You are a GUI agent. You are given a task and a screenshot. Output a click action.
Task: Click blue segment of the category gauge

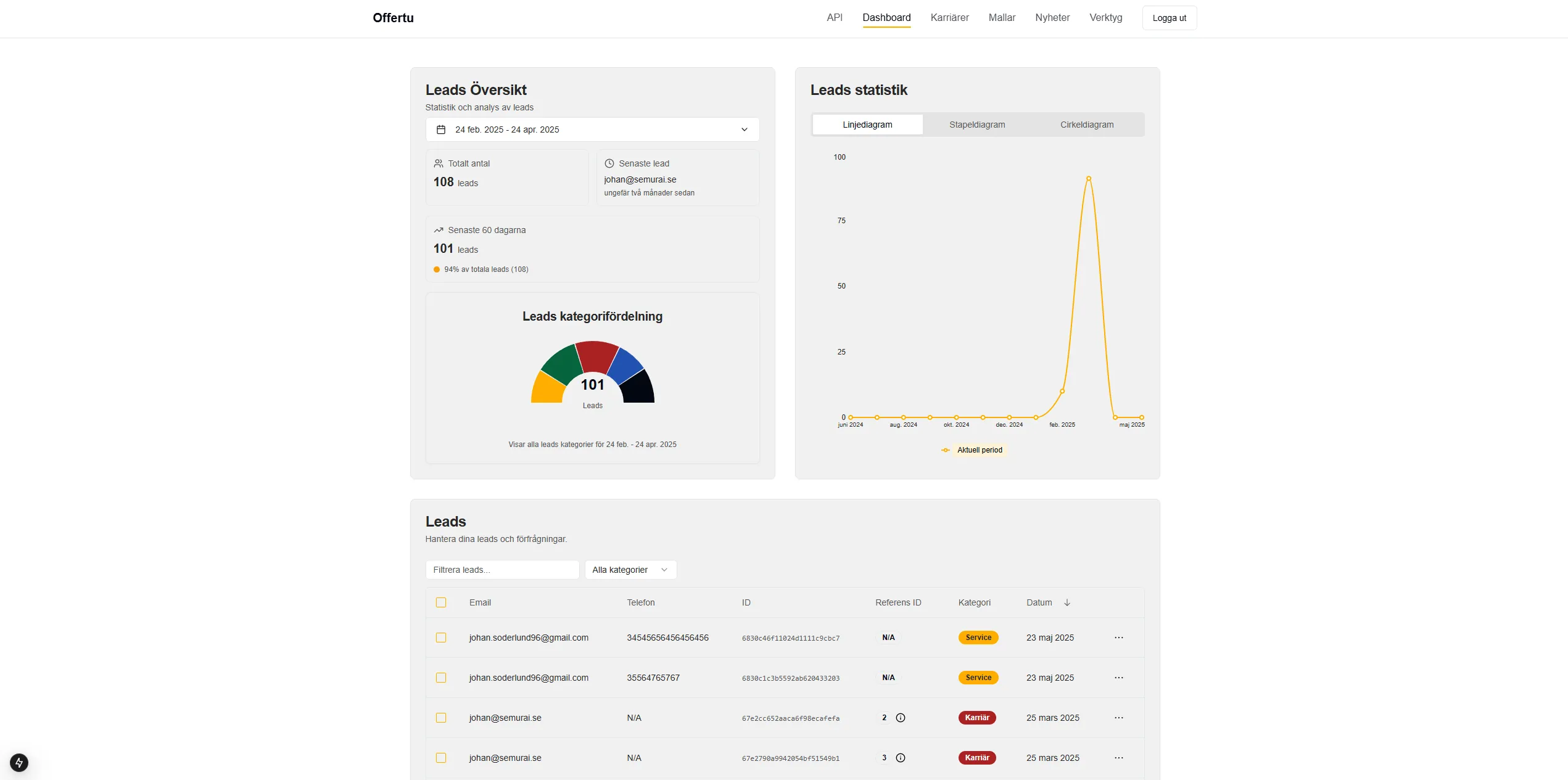[625, 366]
